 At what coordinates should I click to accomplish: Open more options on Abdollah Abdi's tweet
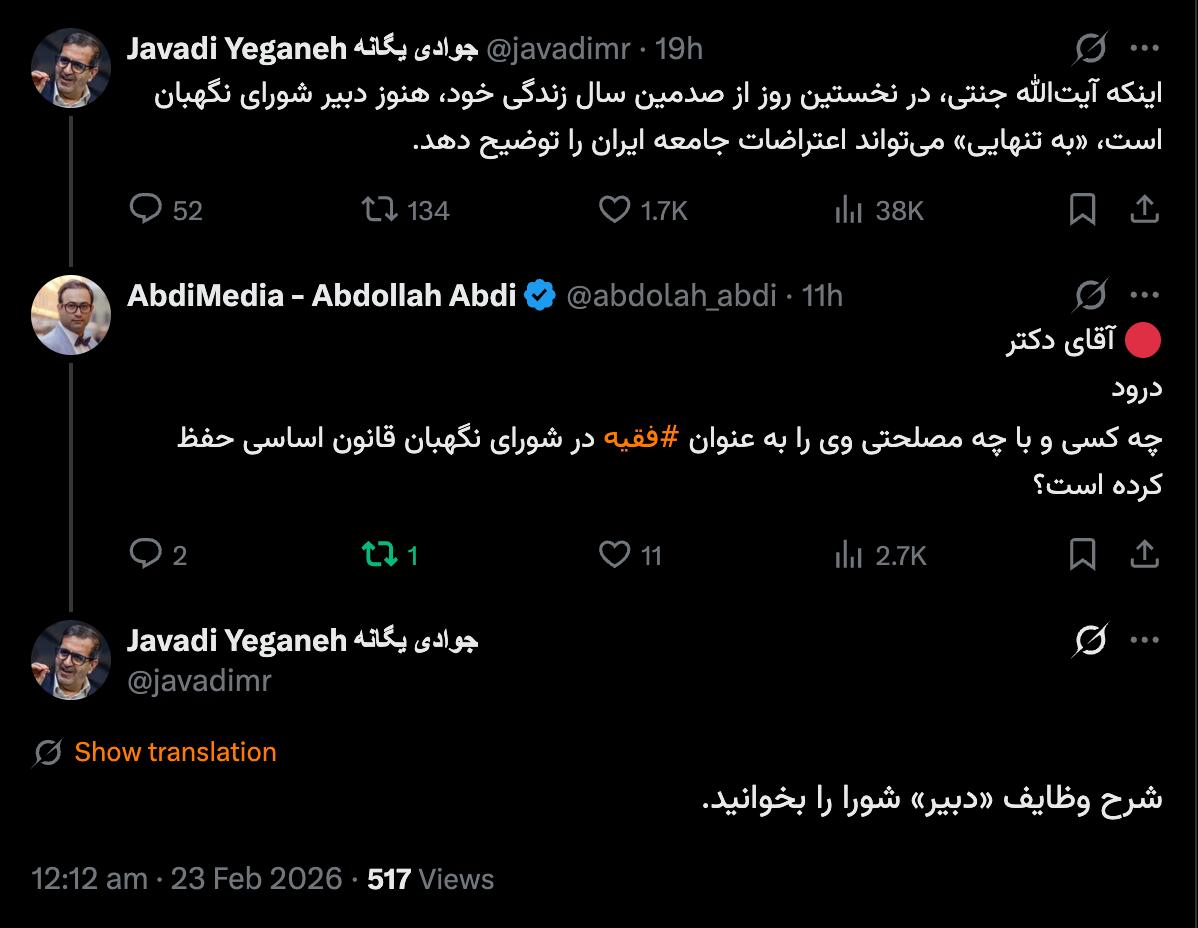pos(1144,295)
